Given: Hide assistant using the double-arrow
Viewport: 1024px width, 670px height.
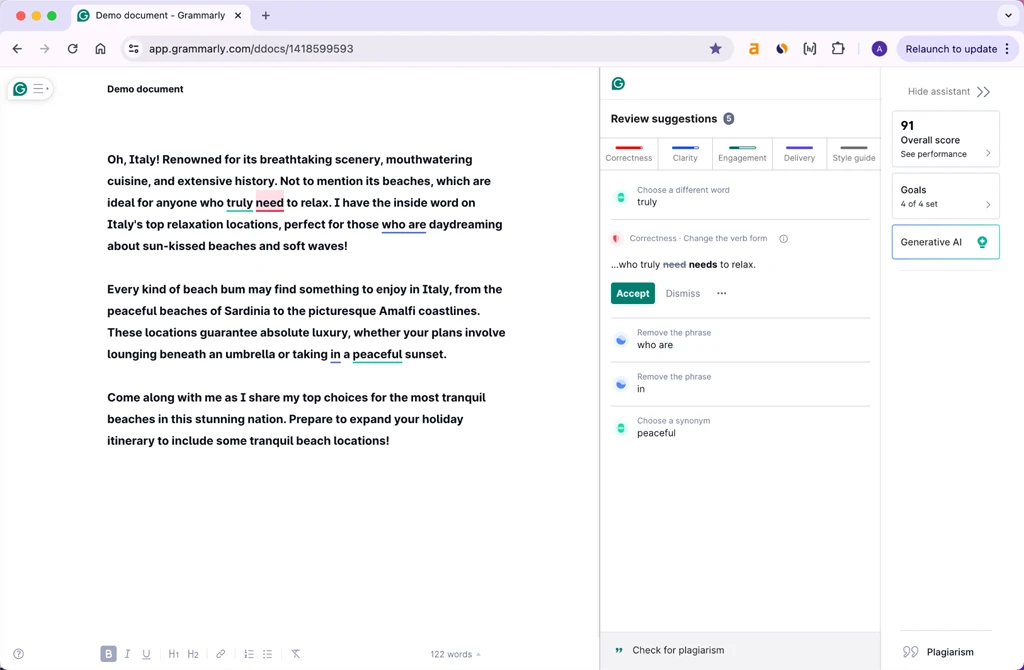Looking at the screenshot, I should (984, 91).
